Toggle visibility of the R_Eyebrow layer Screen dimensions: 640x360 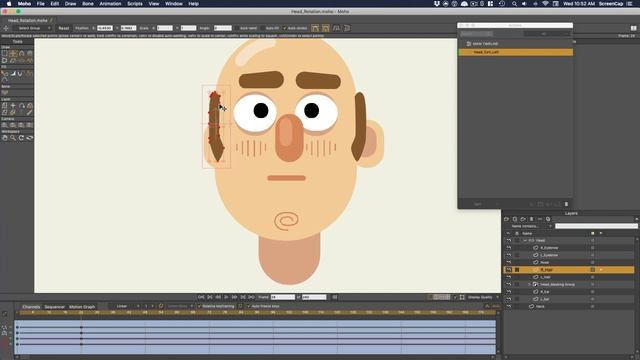click(x=509, y=248)
